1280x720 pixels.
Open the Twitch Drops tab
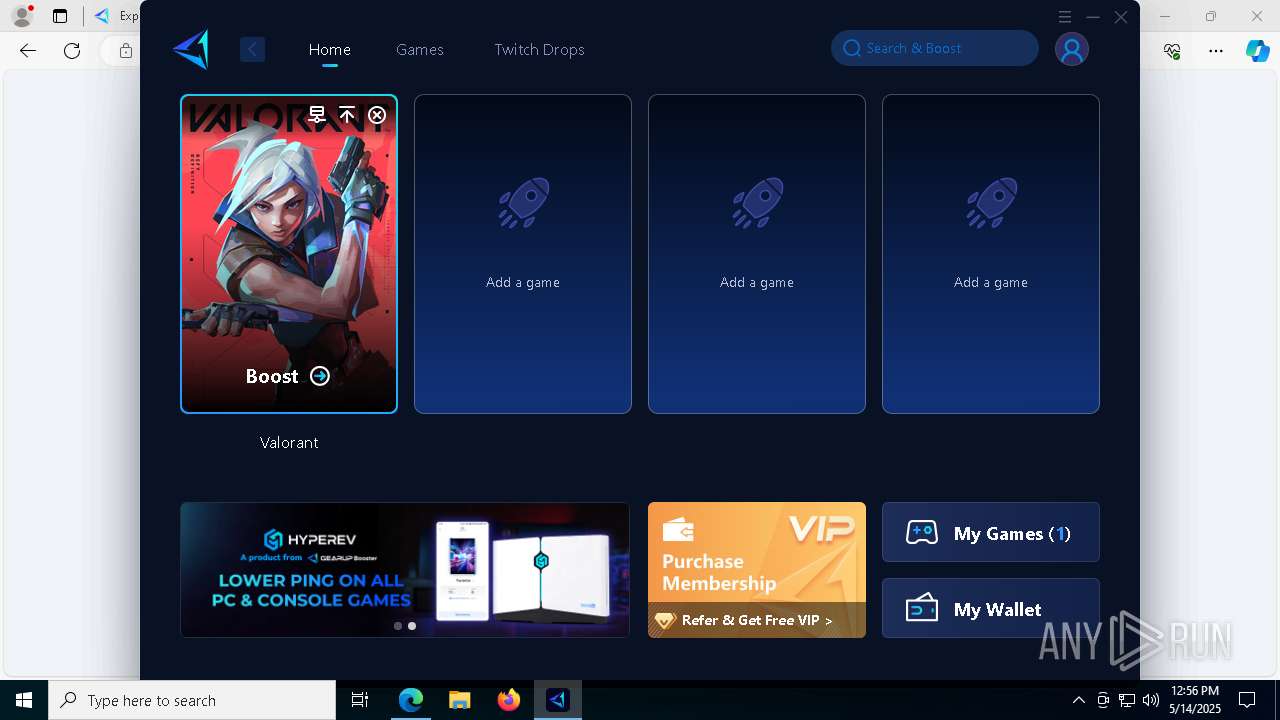(539, 49)
